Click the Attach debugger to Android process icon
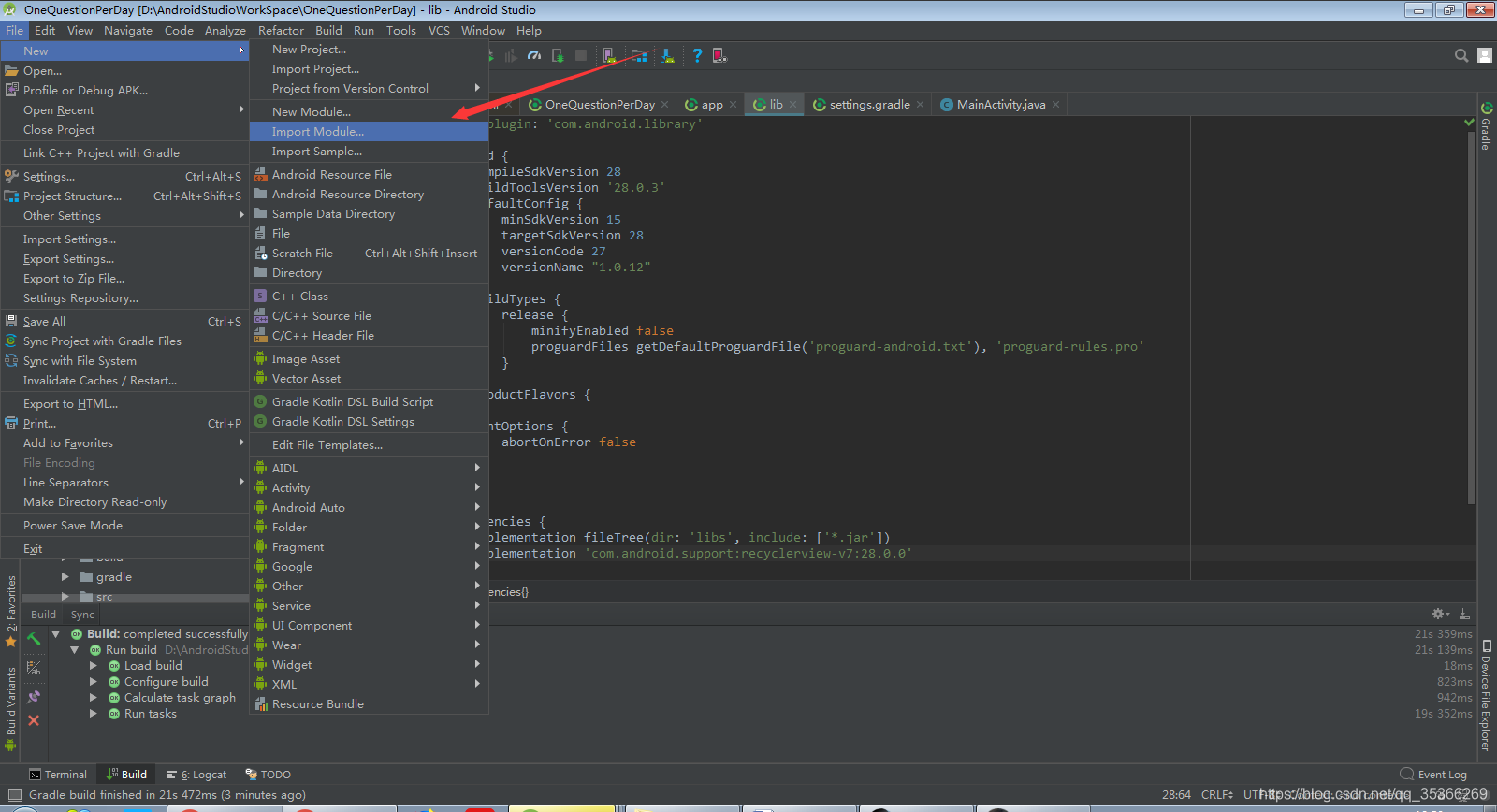This screenshot has height=812, width=1497. (558, 56)
